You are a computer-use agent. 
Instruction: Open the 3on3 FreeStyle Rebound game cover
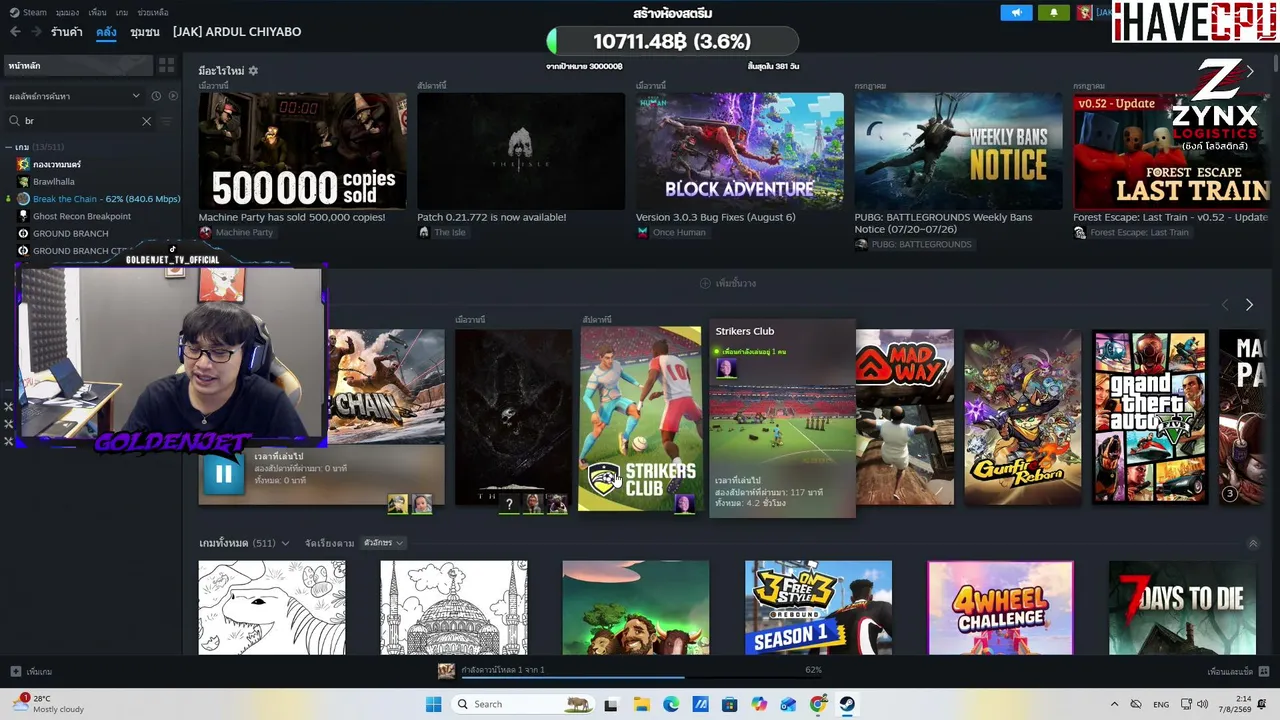(x=818, y=608)
